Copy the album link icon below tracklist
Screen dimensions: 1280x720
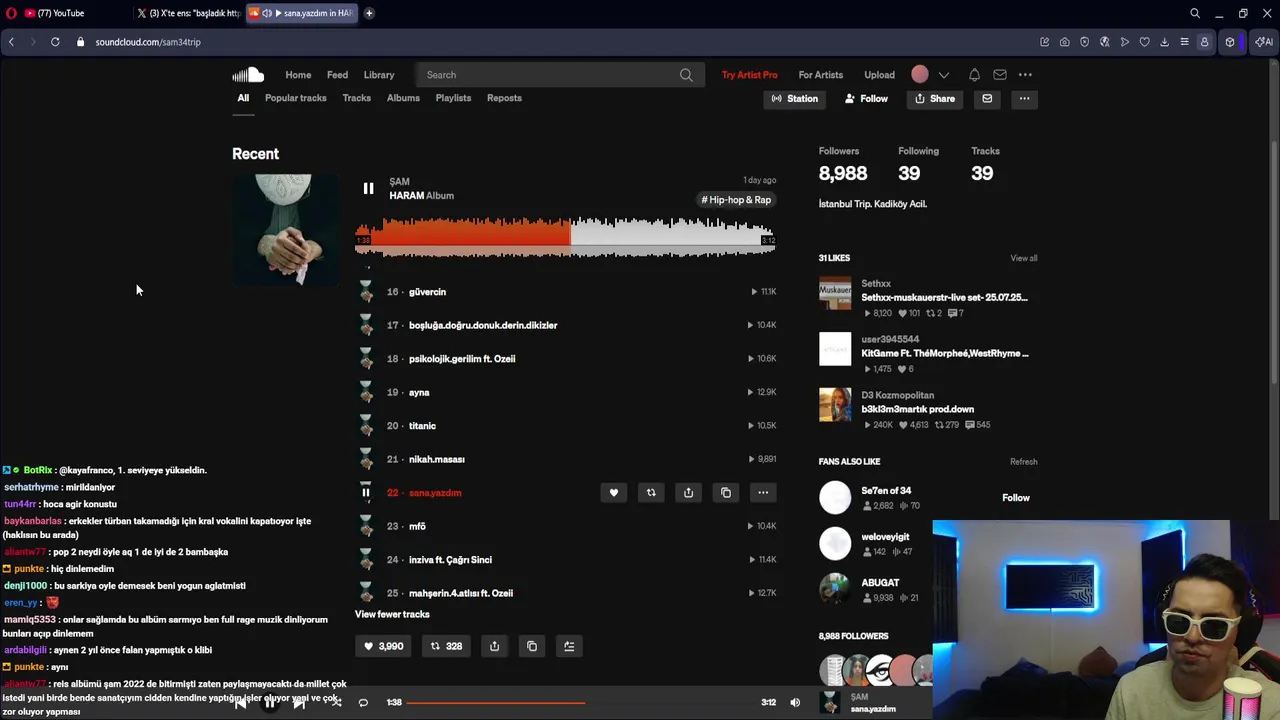pos(532,646)
